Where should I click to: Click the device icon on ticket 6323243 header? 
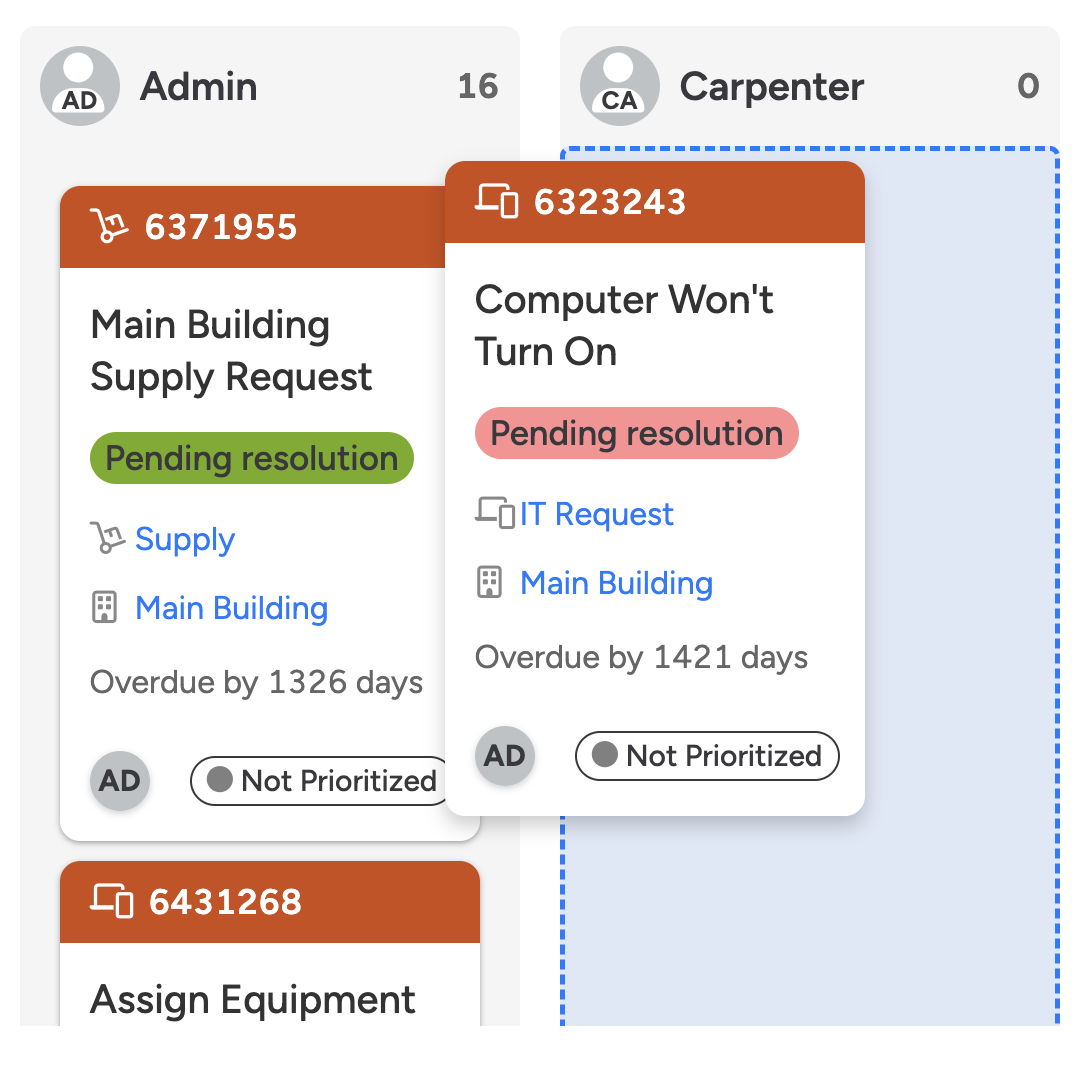(x=496, y=201)
